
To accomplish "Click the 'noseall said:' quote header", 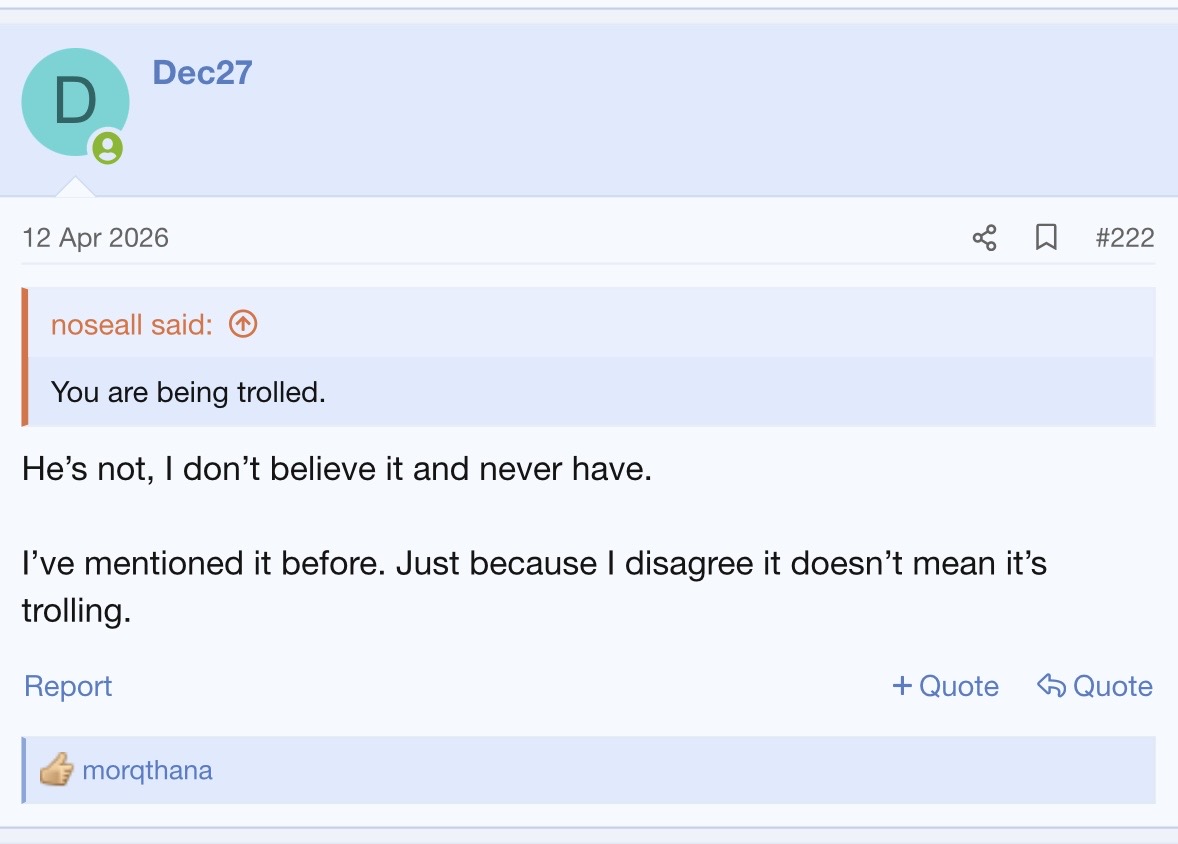I will [x=131, y=325].
